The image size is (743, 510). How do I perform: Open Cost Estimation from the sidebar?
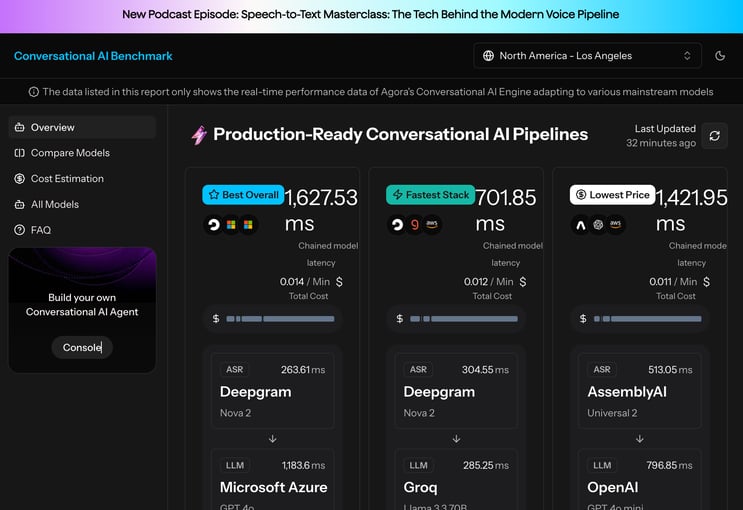(x=82, y=179)
